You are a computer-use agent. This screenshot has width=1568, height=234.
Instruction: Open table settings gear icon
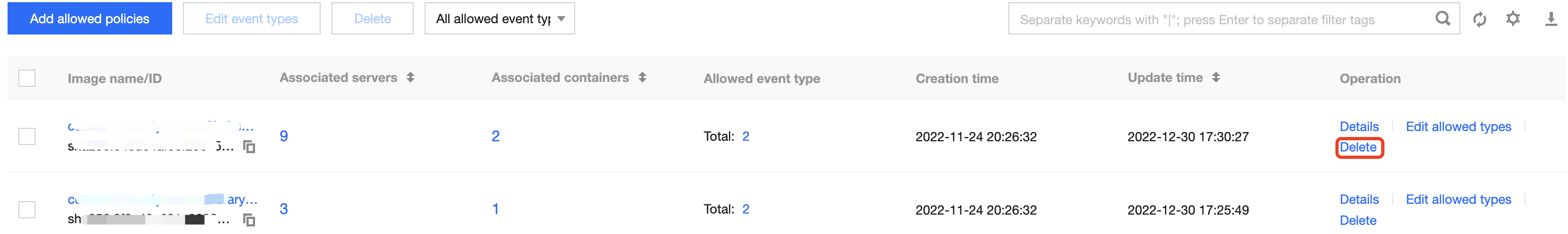point(1513,19)
